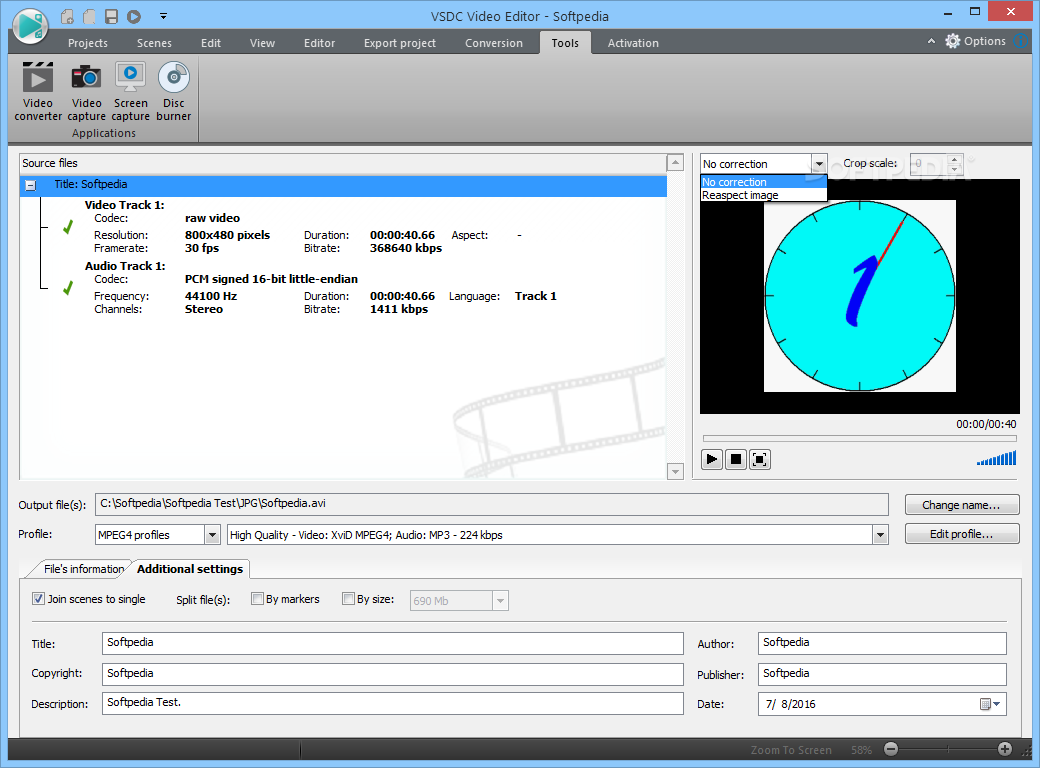Viewport: 1040px width, 768px height.
Task: Open the Export project tab
Action: pyautogui.click(x=399, y=43)
